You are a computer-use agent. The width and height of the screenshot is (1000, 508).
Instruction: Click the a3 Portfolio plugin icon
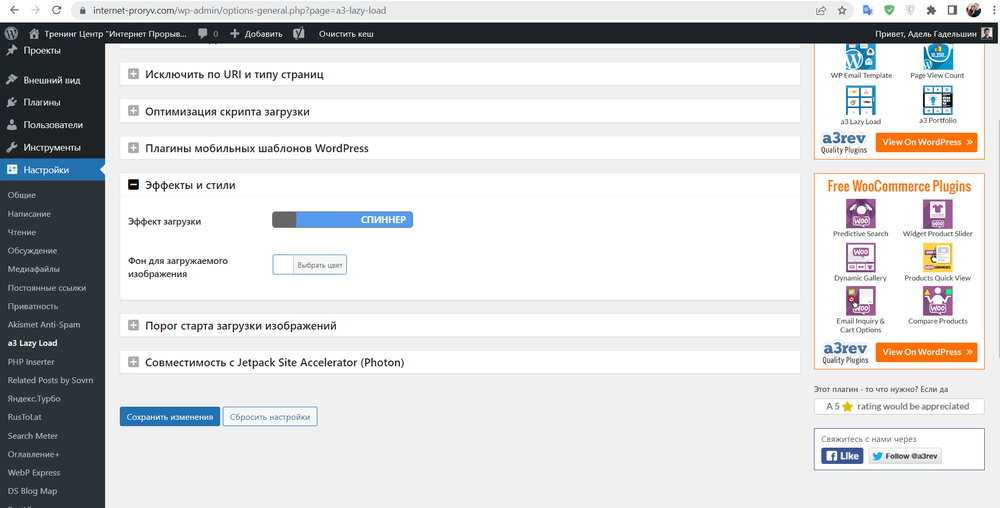[937, 100]
